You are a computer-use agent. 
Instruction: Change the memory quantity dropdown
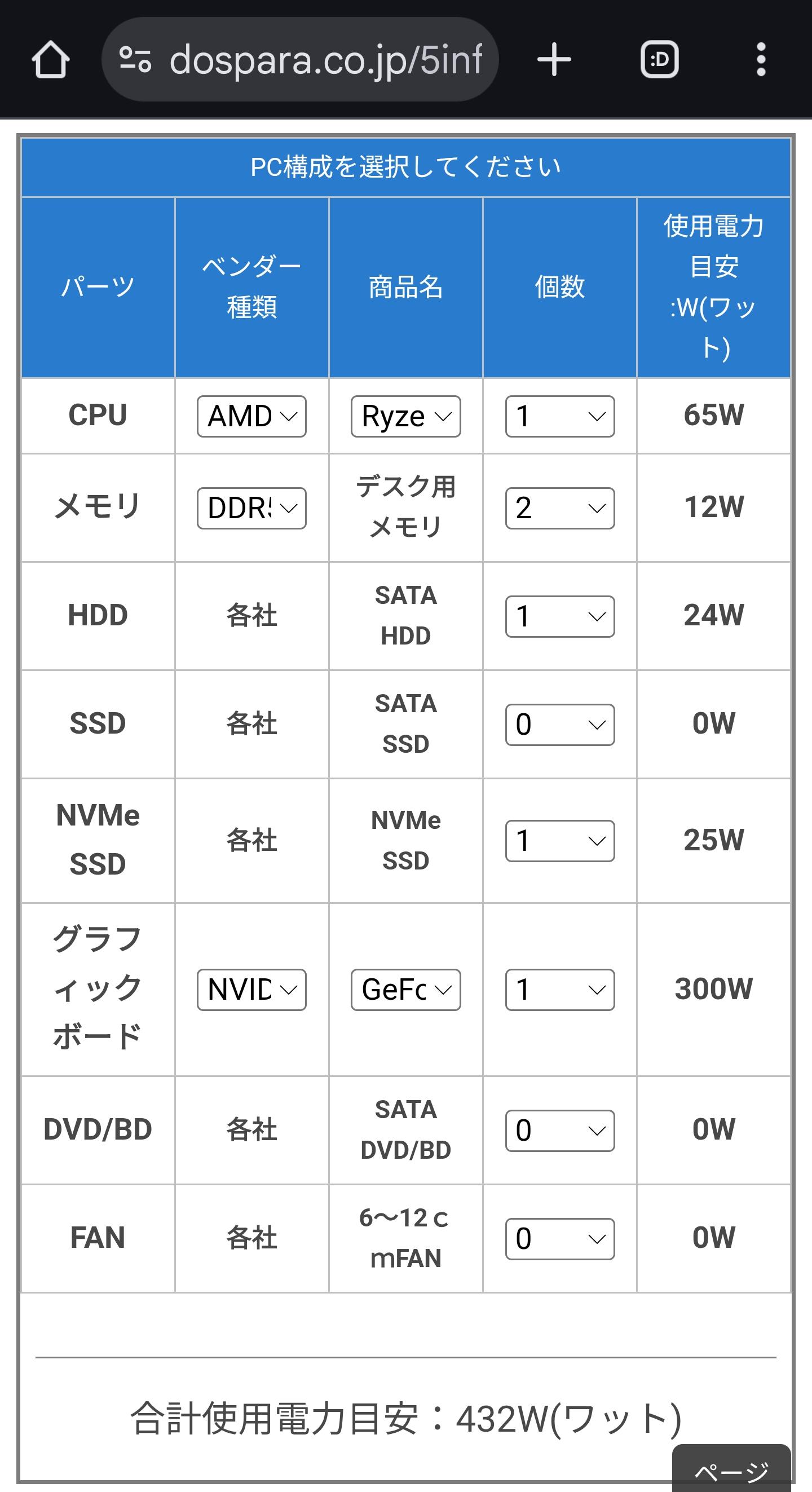(559, 508)
